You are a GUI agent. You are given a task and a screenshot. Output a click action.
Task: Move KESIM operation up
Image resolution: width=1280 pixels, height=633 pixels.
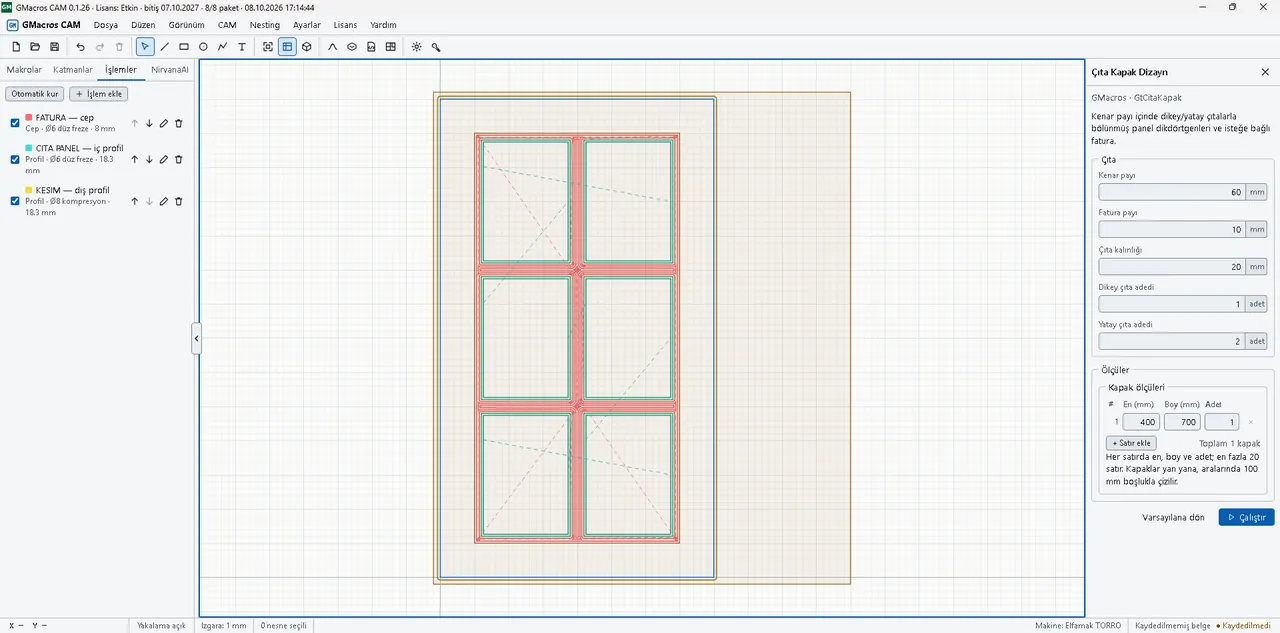[134, 201]
